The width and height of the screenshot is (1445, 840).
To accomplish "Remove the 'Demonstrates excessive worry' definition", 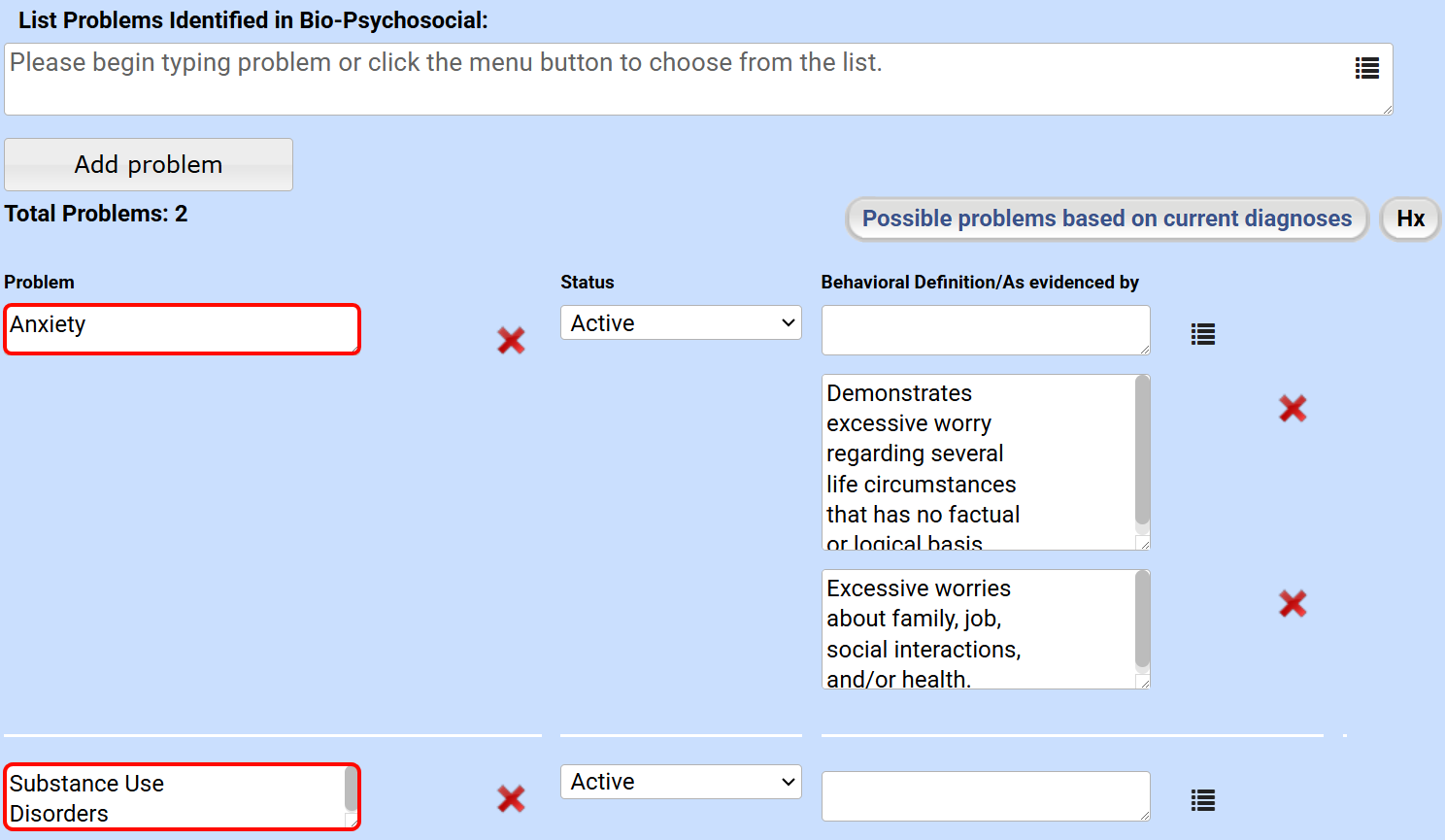I will click(x=1292, y=409).
